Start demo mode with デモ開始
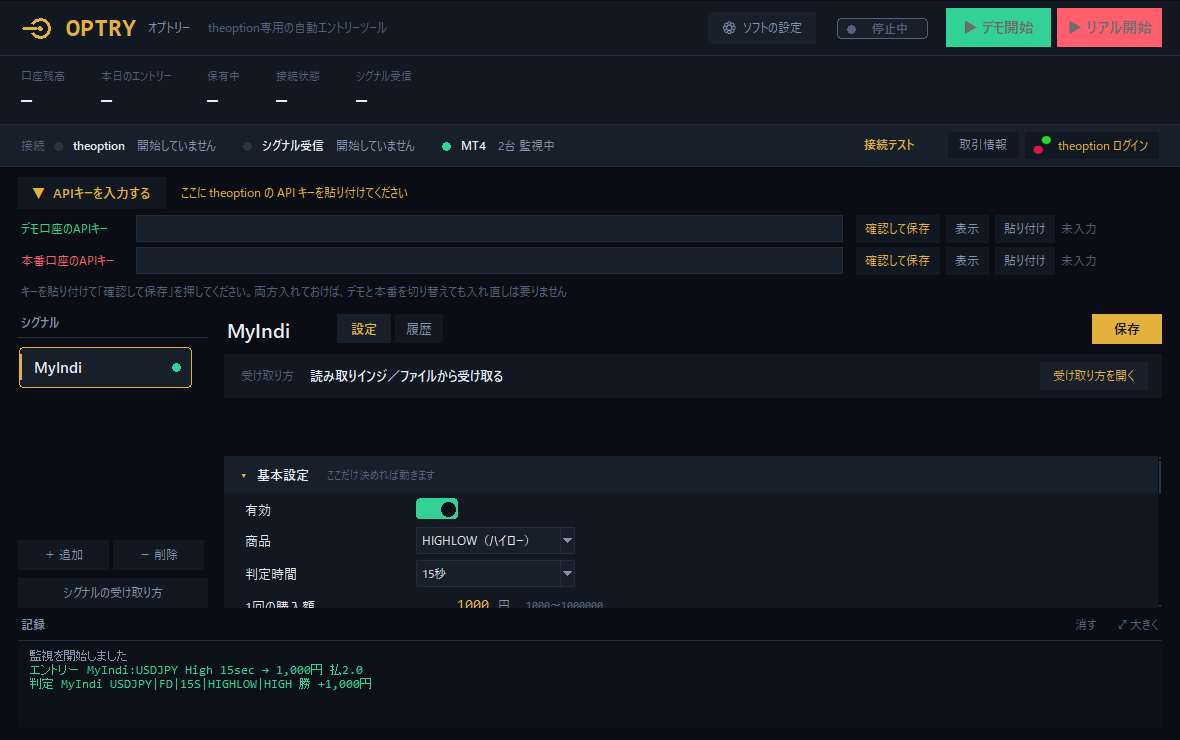Screen dimensions: 1180x740 pos(998,28)
